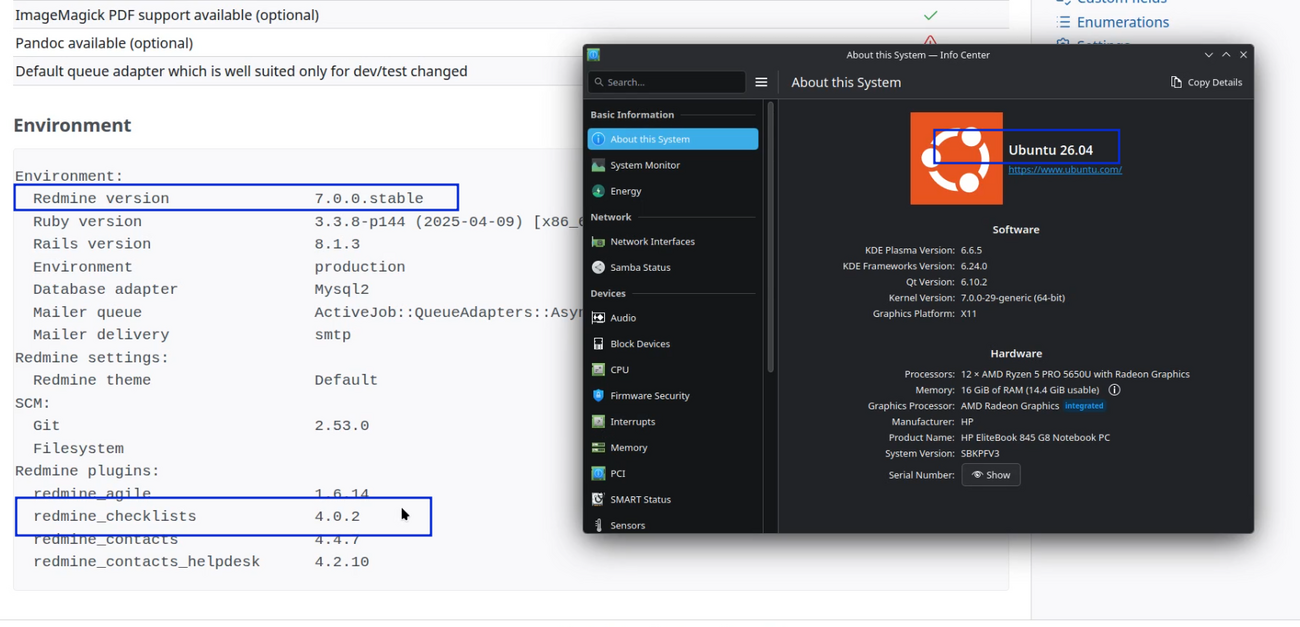Open Samba Status icon

point(598,268)
